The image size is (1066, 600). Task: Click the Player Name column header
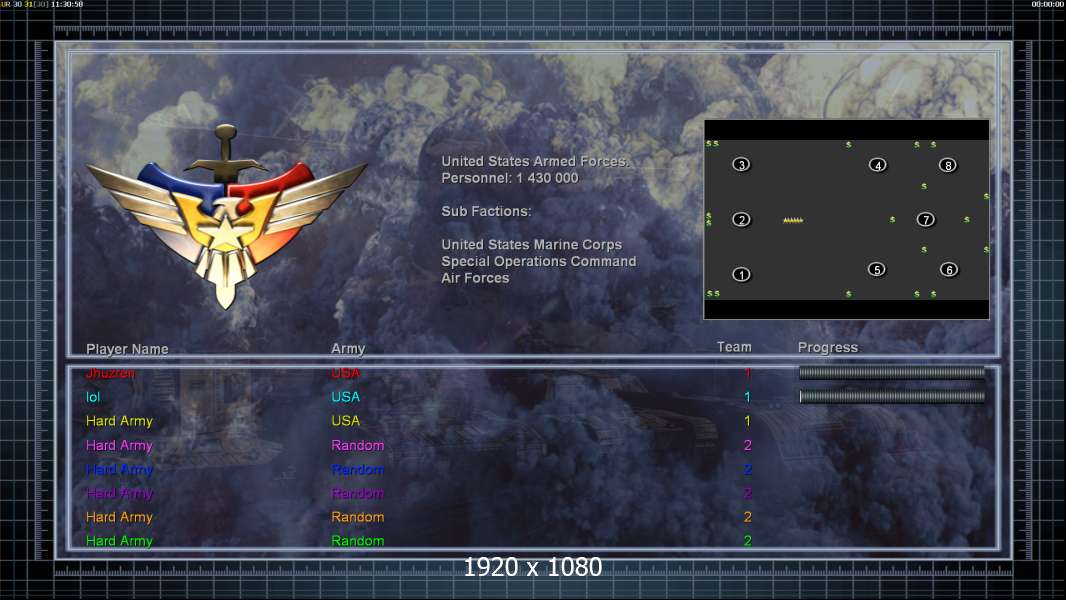[127, 349]
